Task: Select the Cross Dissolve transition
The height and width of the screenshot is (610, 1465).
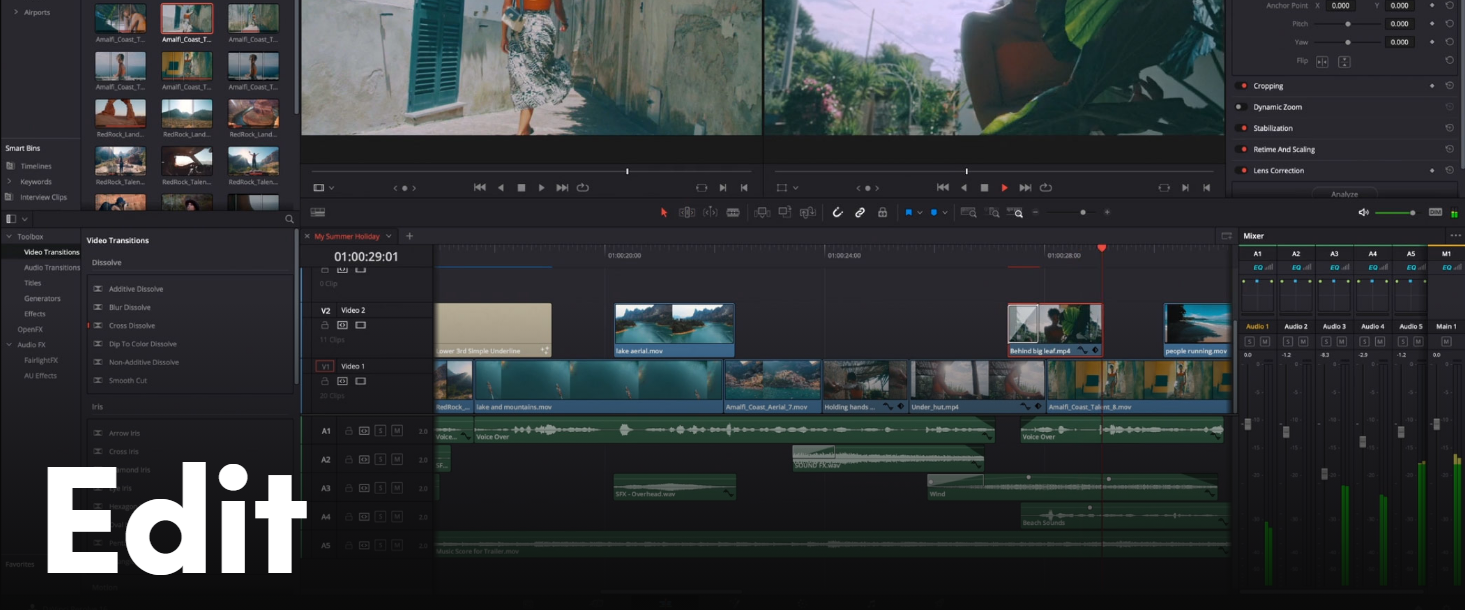Action: point(132,326)
